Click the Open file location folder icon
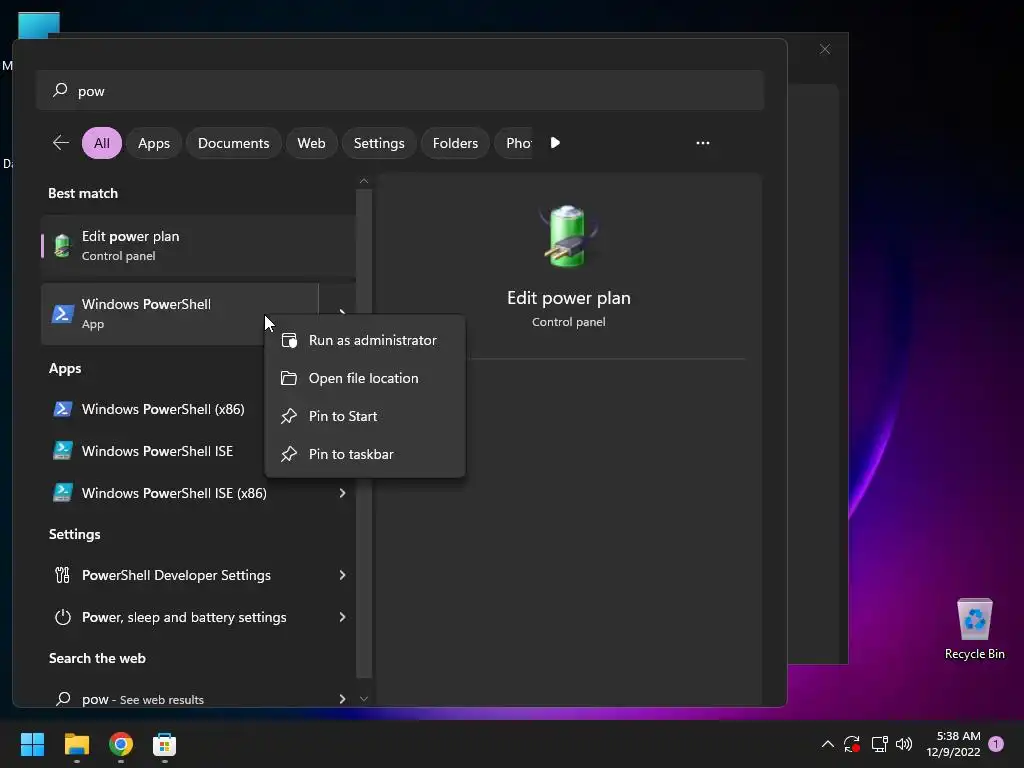 tap(289, 377)
